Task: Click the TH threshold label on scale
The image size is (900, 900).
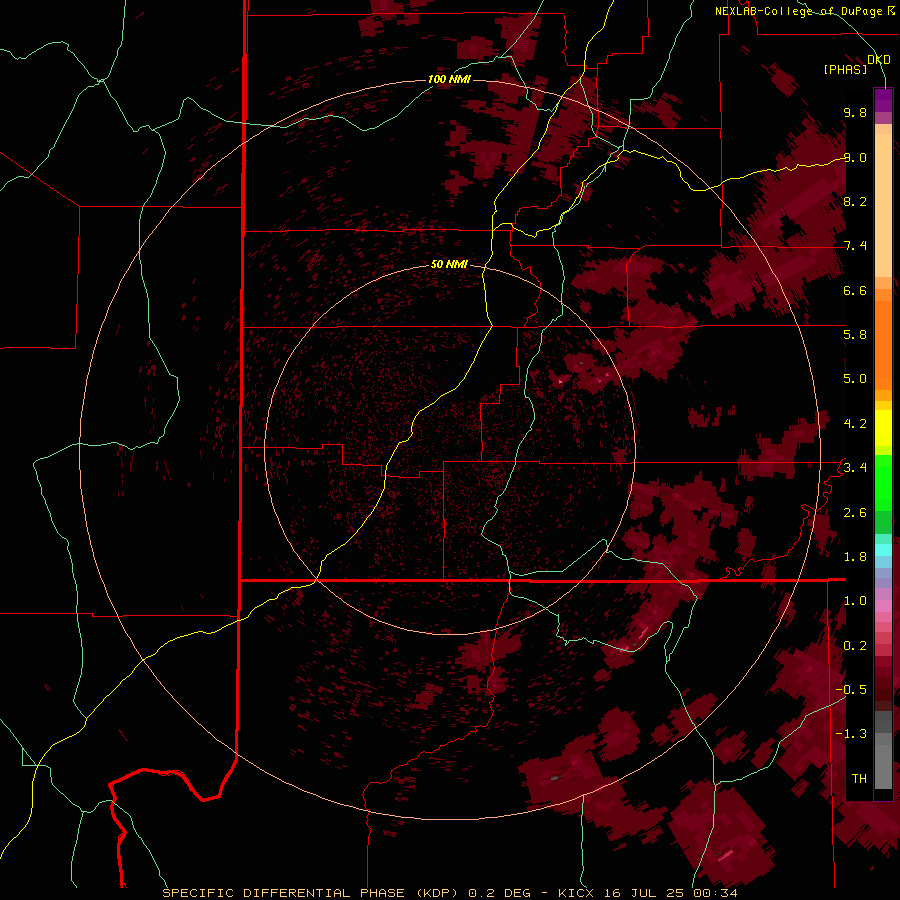Action: (859, 779)
